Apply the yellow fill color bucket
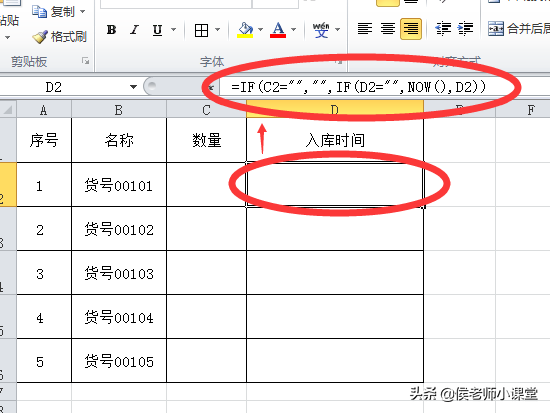 pyautogui.click(x=245, y=30)
